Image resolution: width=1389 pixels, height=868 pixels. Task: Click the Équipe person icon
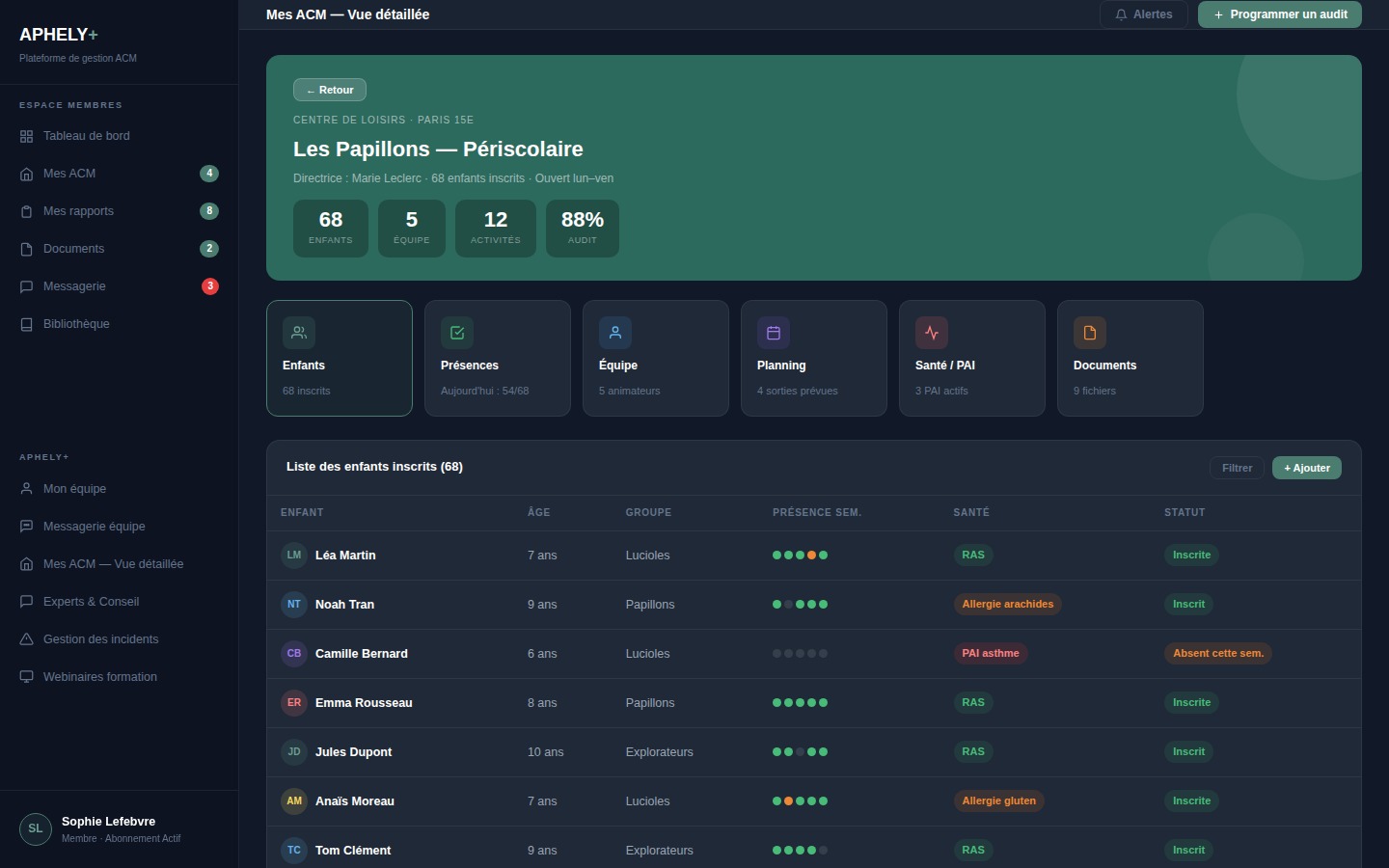pos(615,333)
